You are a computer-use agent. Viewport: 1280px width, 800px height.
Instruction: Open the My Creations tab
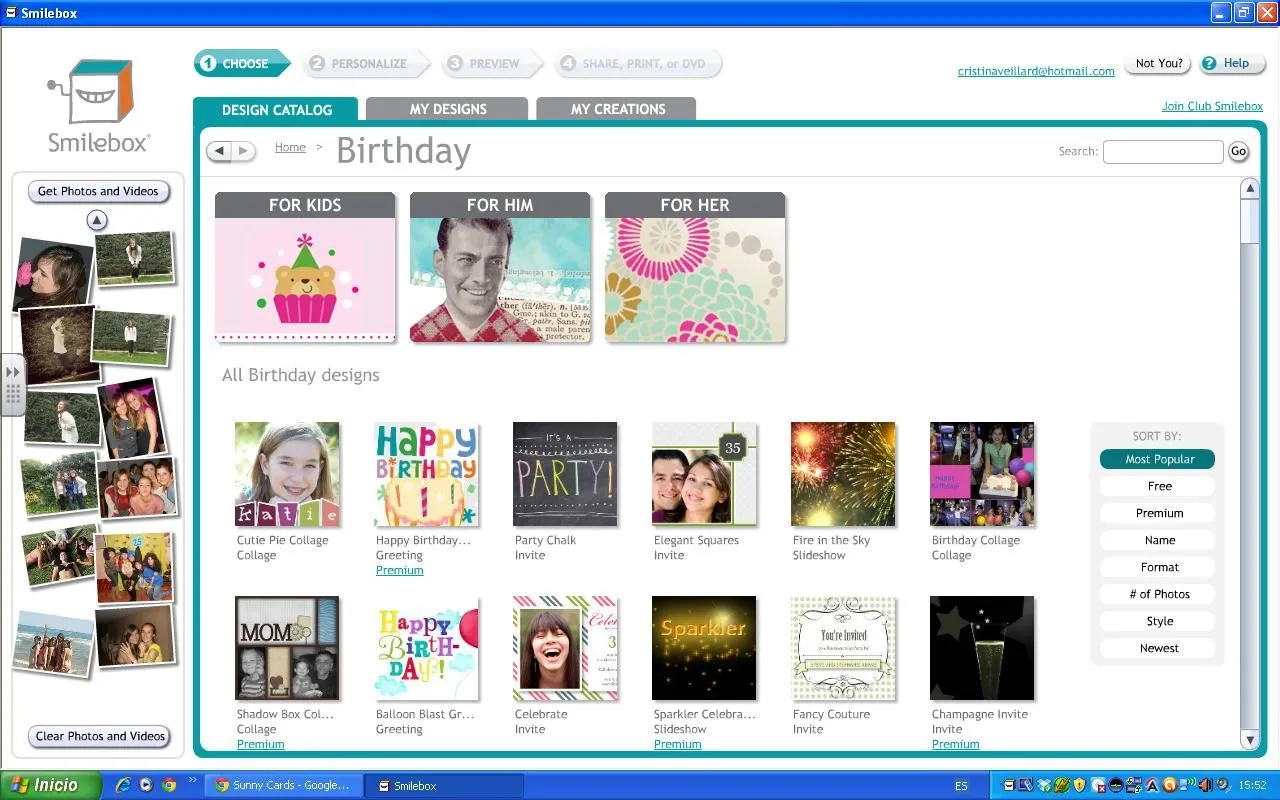(x=617, y=109)
